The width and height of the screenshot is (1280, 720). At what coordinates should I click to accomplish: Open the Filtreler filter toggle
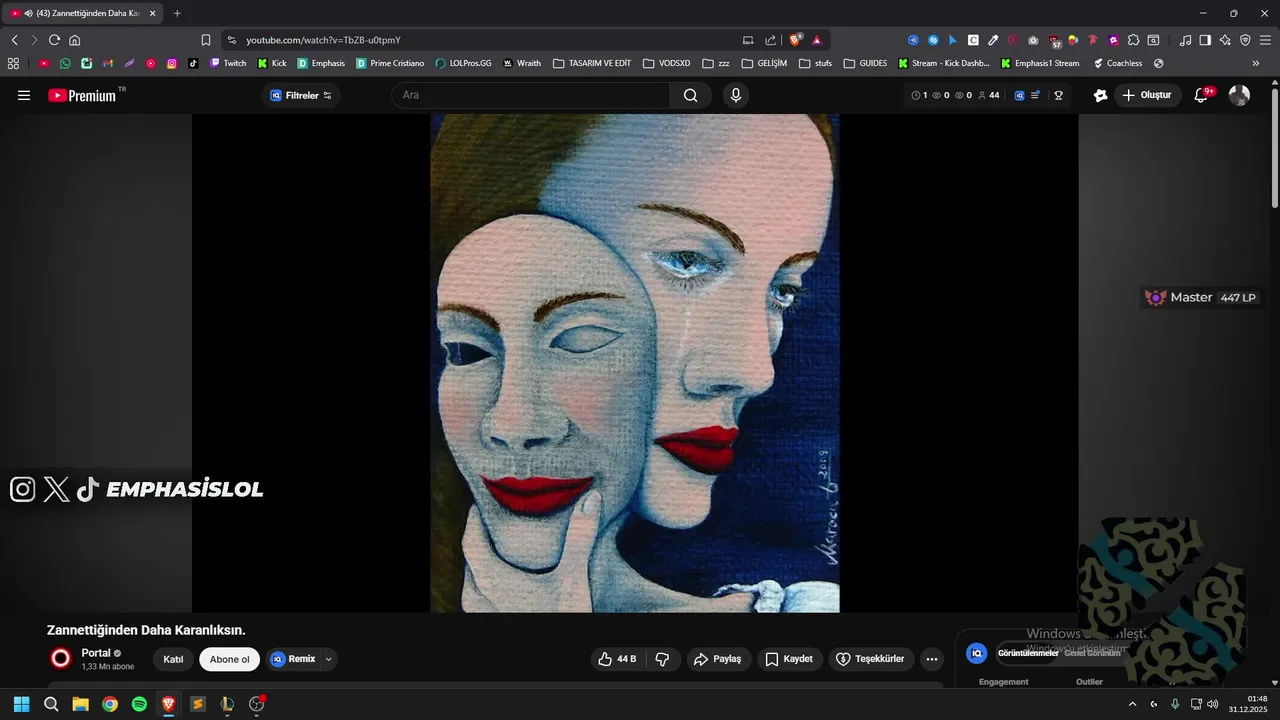point(301,95)
